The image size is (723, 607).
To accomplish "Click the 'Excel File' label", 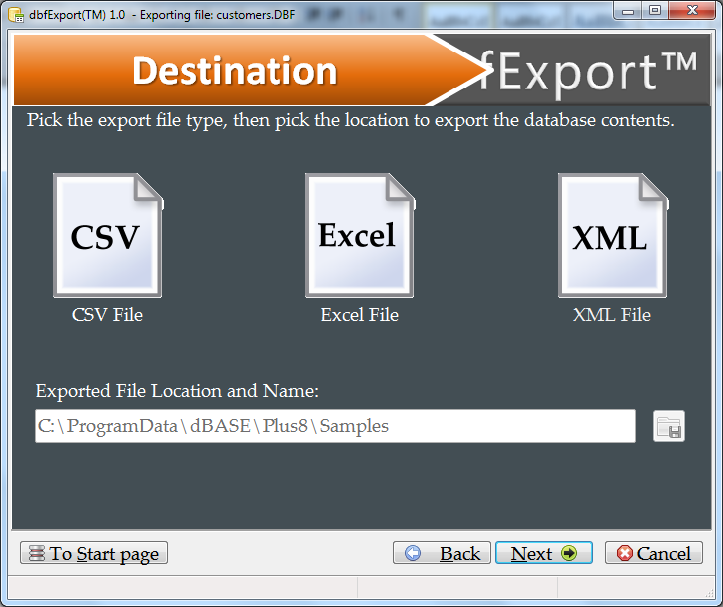I will [360, 315].
